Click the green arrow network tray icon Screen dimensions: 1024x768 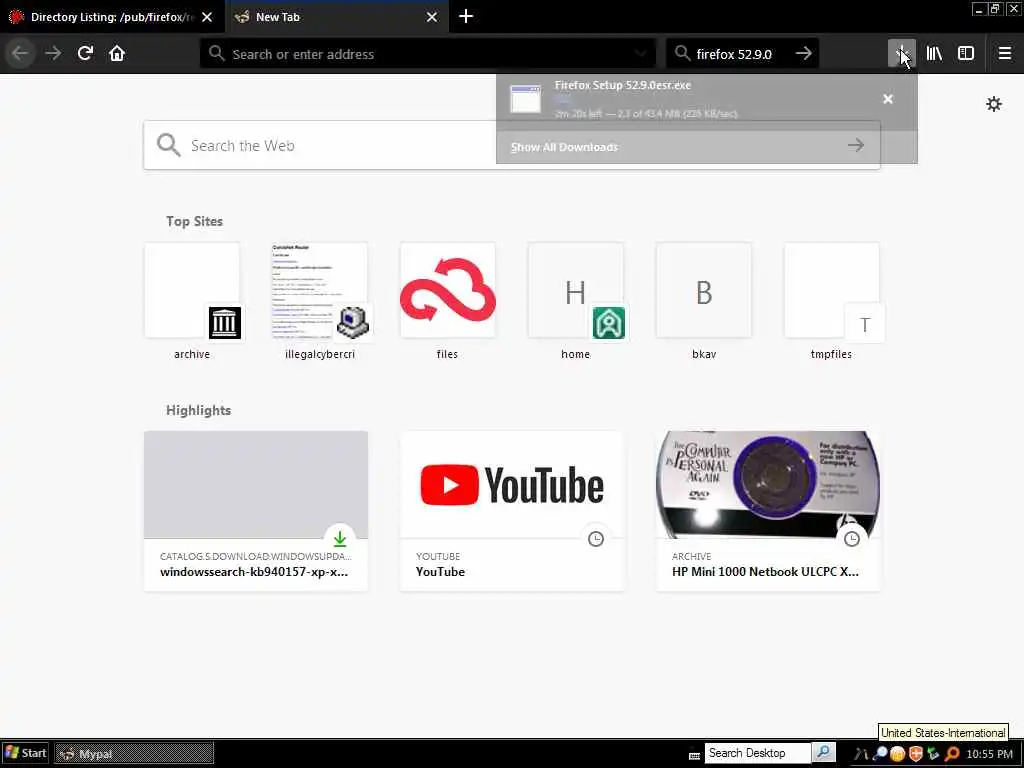coord(934,754)
